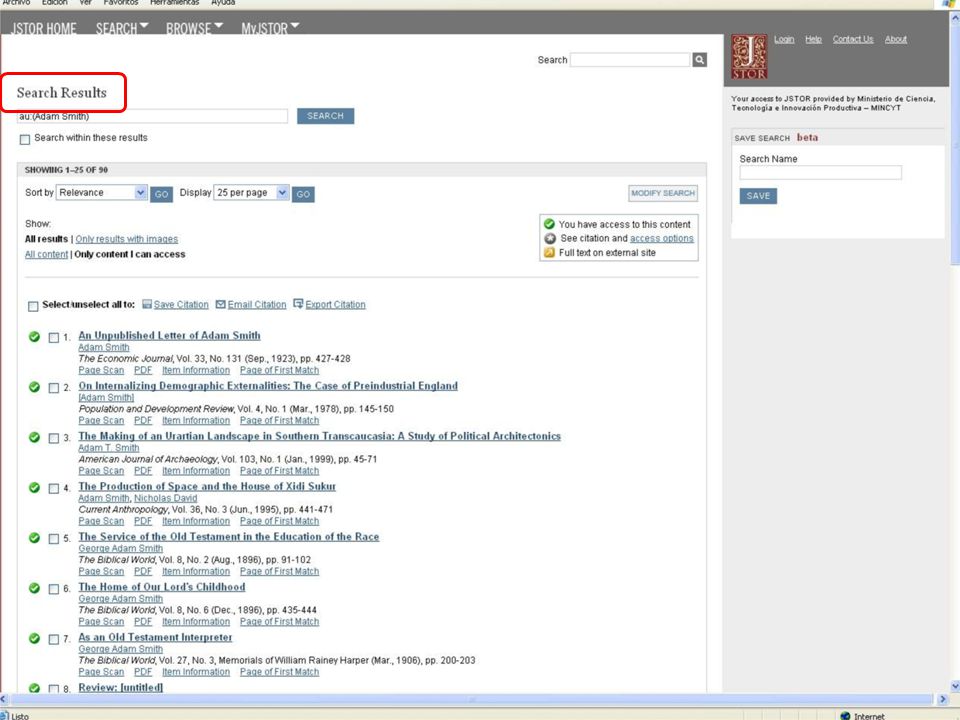Image resolution: width=960 pixels, height=720 pixels.
Task: Click Internet zone globe icon in status bar
Action: point(845,716)
